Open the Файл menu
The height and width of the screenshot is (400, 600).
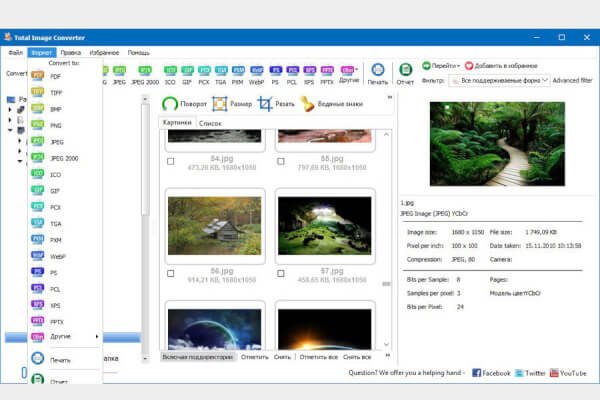pyautogui.click(x=16, y=52)
